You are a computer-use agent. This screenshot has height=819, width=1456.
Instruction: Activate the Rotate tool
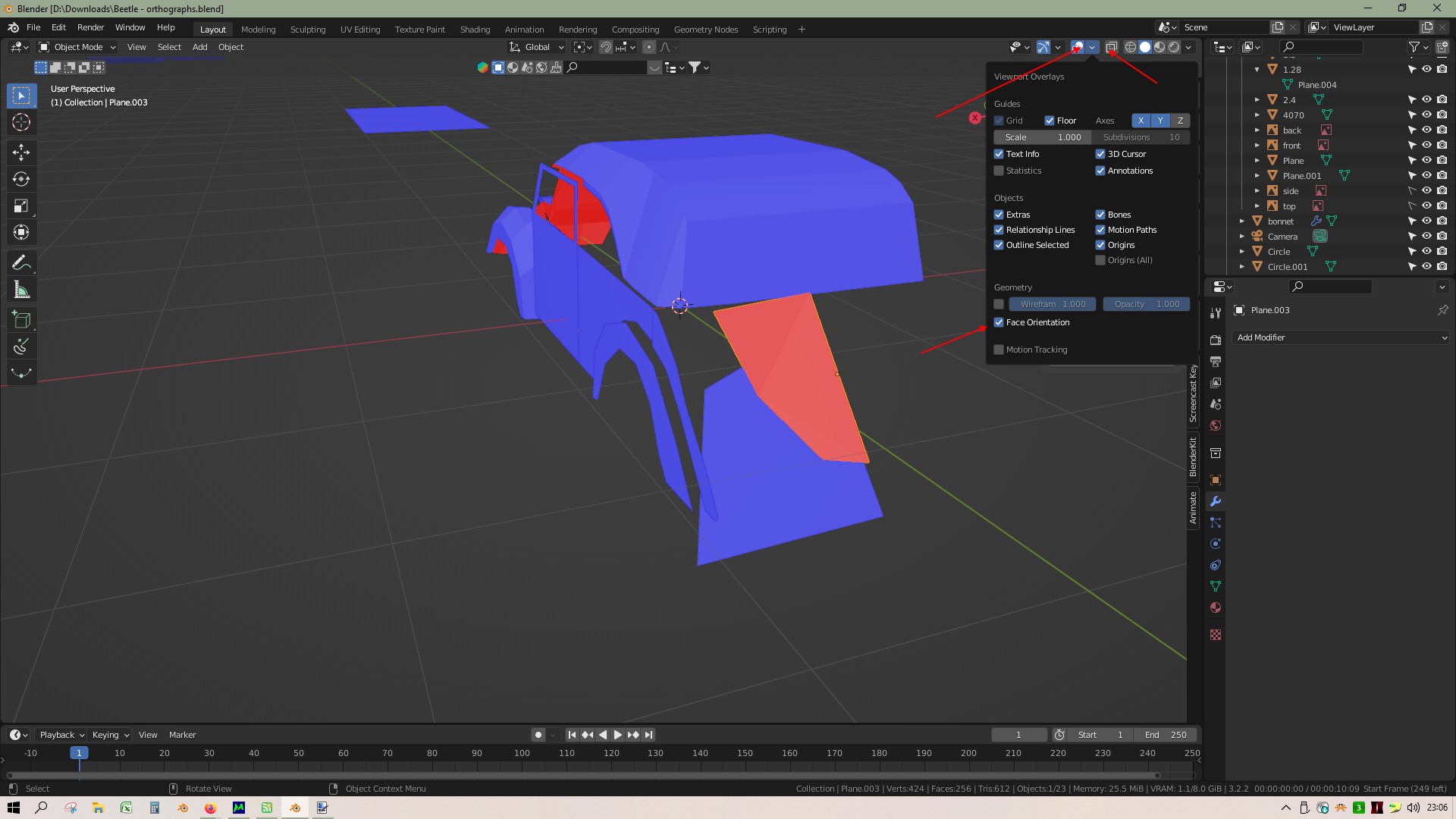click(x=21, y=179)
